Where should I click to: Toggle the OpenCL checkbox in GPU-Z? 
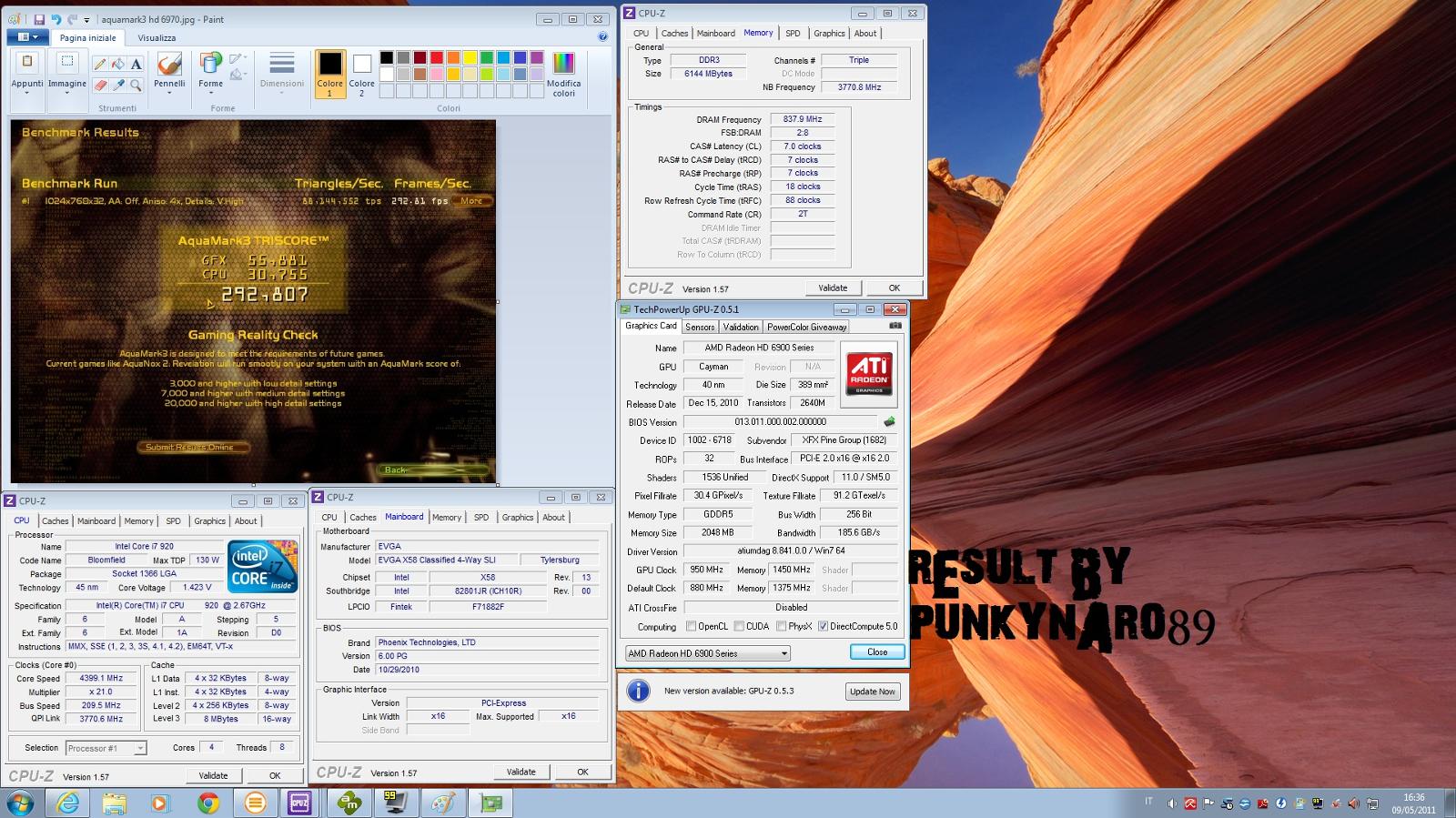692,626
